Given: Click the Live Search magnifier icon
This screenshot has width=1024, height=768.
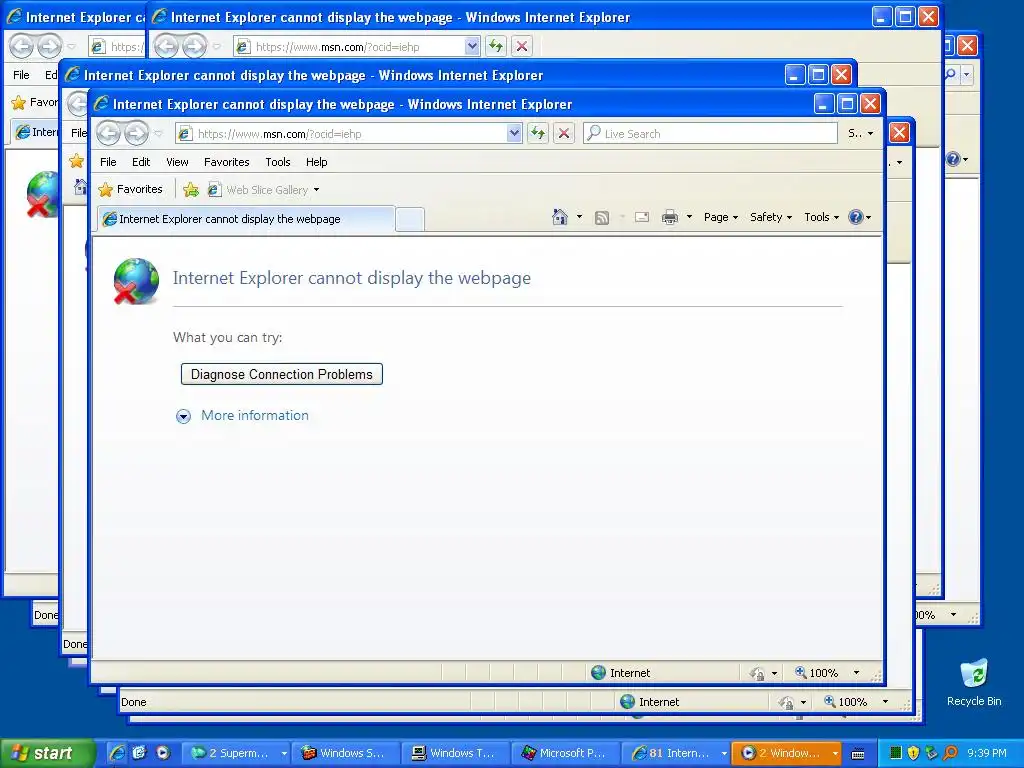Looking at the screenshot, I should (x=593, y=133).
